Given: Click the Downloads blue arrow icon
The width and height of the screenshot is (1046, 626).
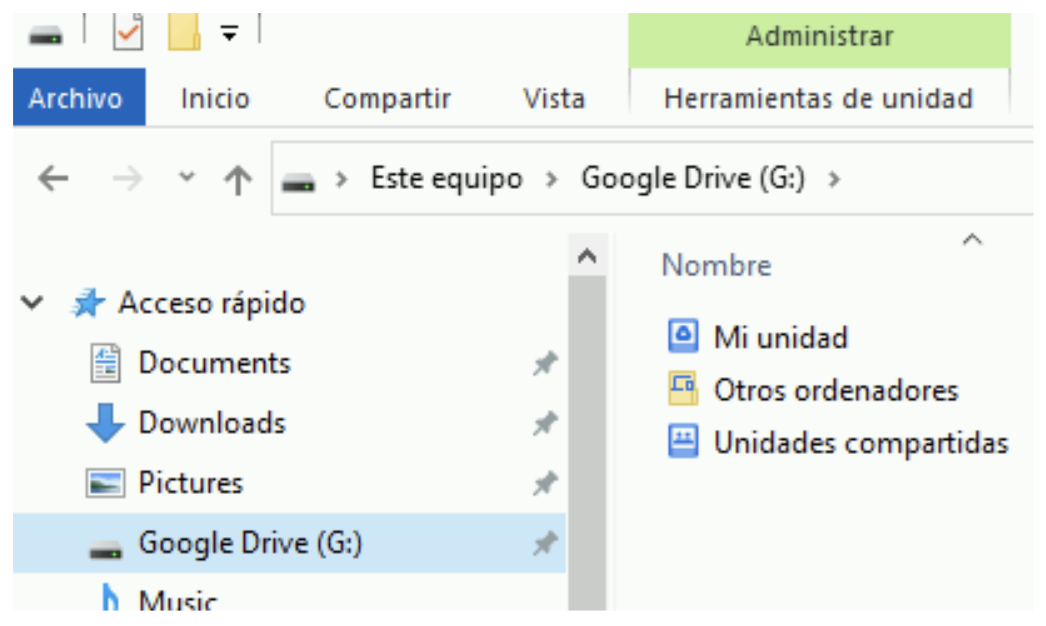Looking at the screenshot, I should click(x=105, y=423).
